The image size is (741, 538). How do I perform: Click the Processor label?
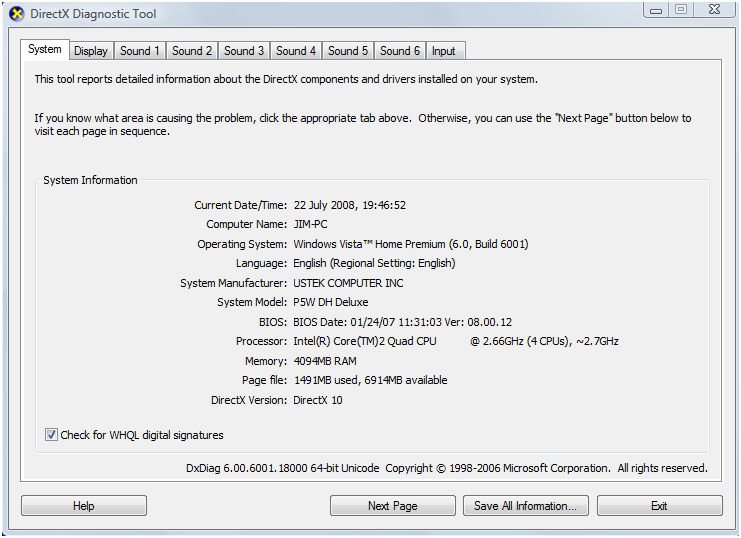pyautogui.click(x=261, y=341)
